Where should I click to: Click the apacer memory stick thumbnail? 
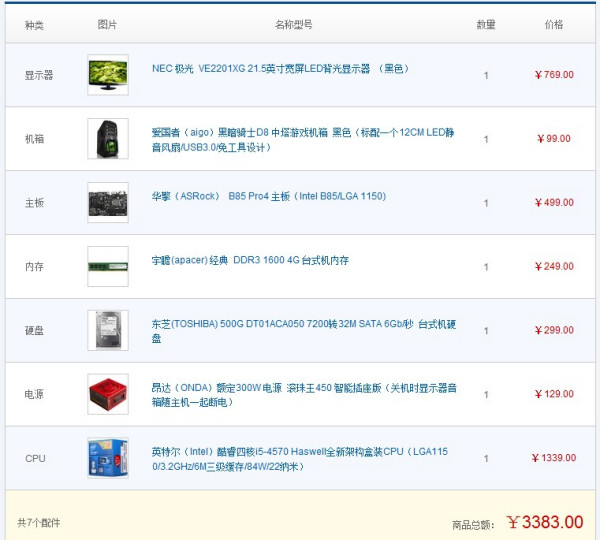[108, 266]
